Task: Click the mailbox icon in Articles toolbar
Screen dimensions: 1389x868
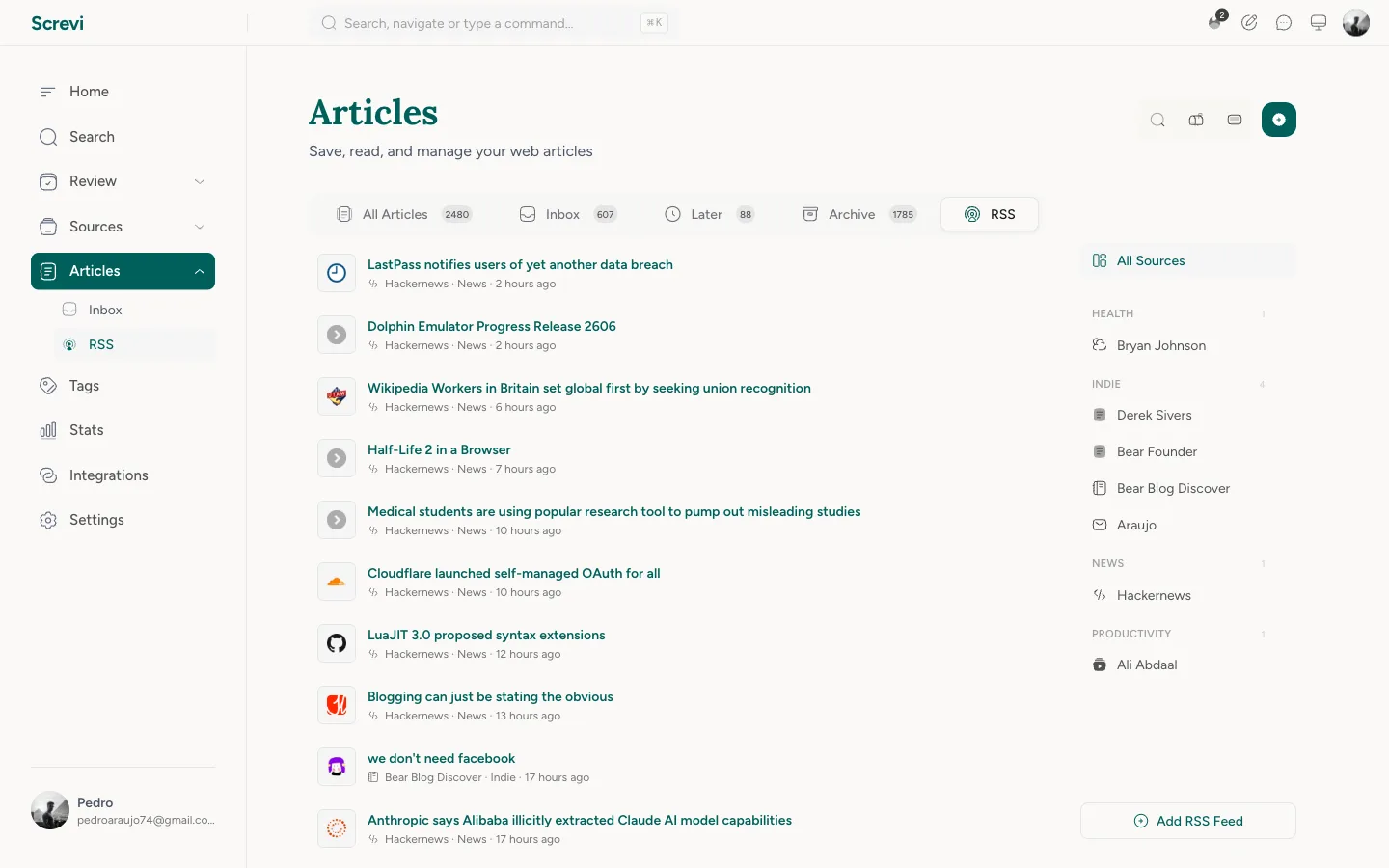Action: (1196, 120)
